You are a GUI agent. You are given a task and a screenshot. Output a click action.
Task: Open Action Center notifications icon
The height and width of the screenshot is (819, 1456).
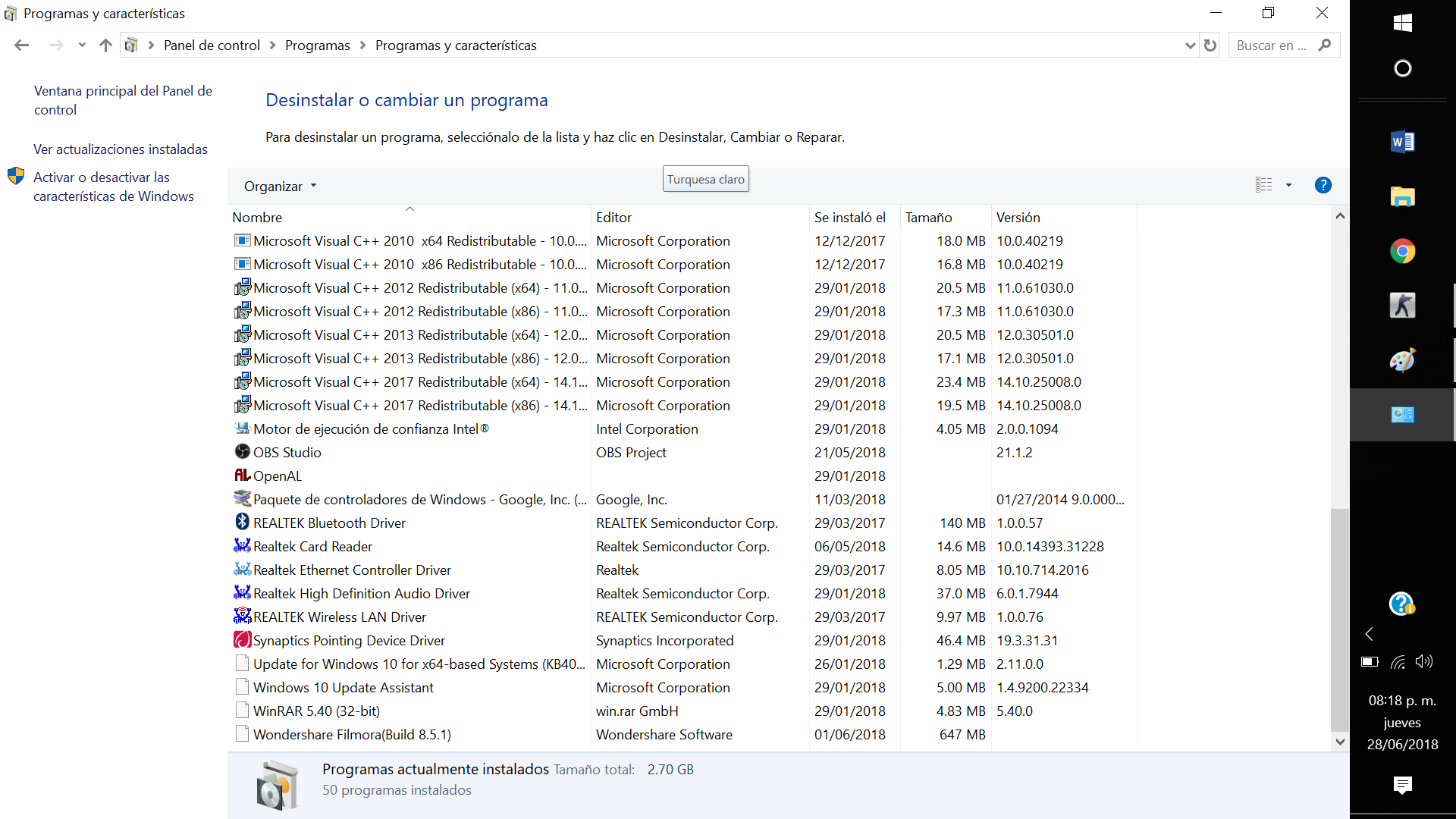(1402, 785)
